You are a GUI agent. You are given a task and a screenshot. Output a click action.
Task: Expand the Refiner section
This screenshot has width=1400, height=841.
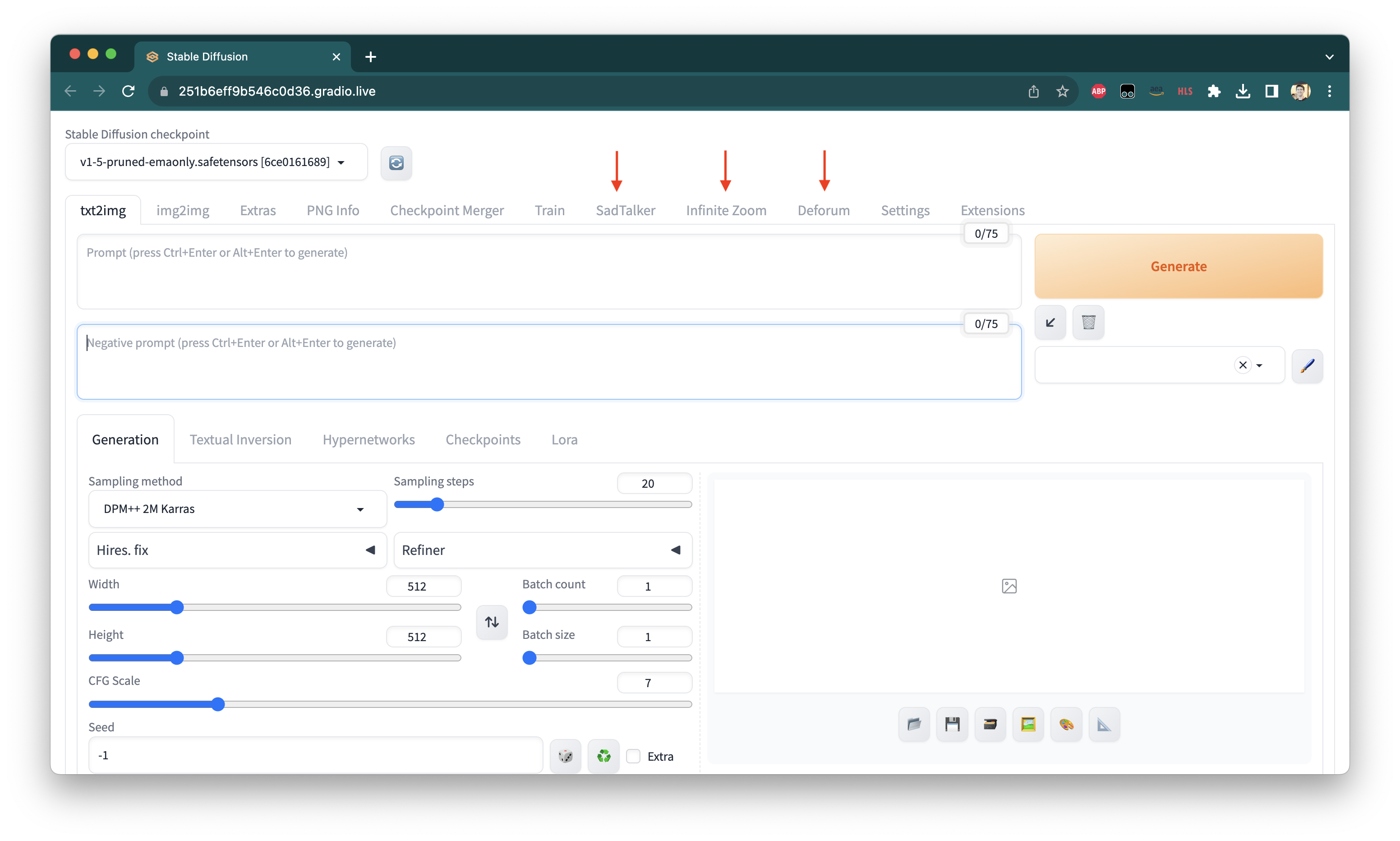pyautogui.click(x=542, y=550)
